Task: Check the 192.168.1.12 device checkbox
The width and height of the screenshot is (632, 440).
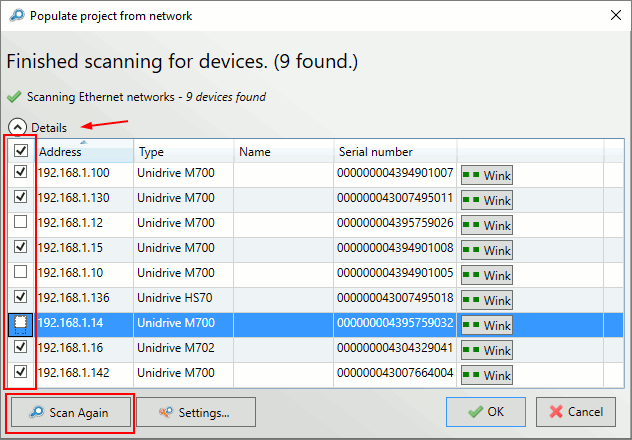Action: (x=21, y=222)
